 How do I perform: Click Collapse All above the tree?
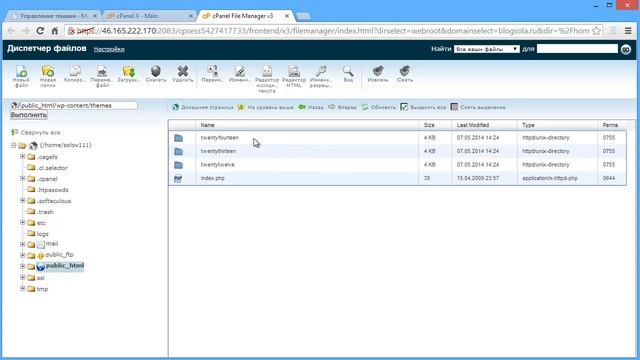[36, 133]
